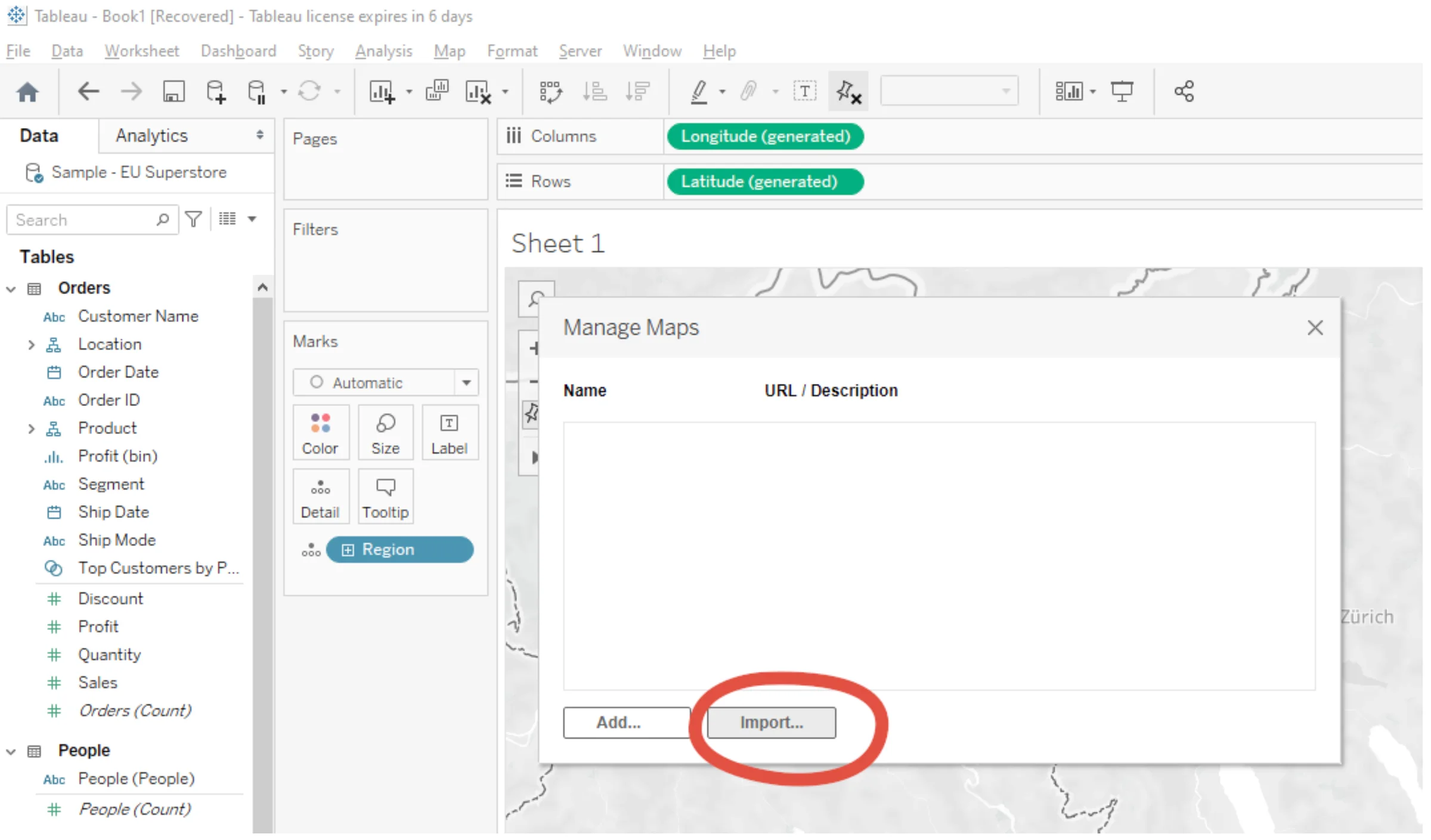This screenshot has height=840, width=1431.
Task: Open the Show/Hide cards dropdown arrow
Action: coord(1093,92)
